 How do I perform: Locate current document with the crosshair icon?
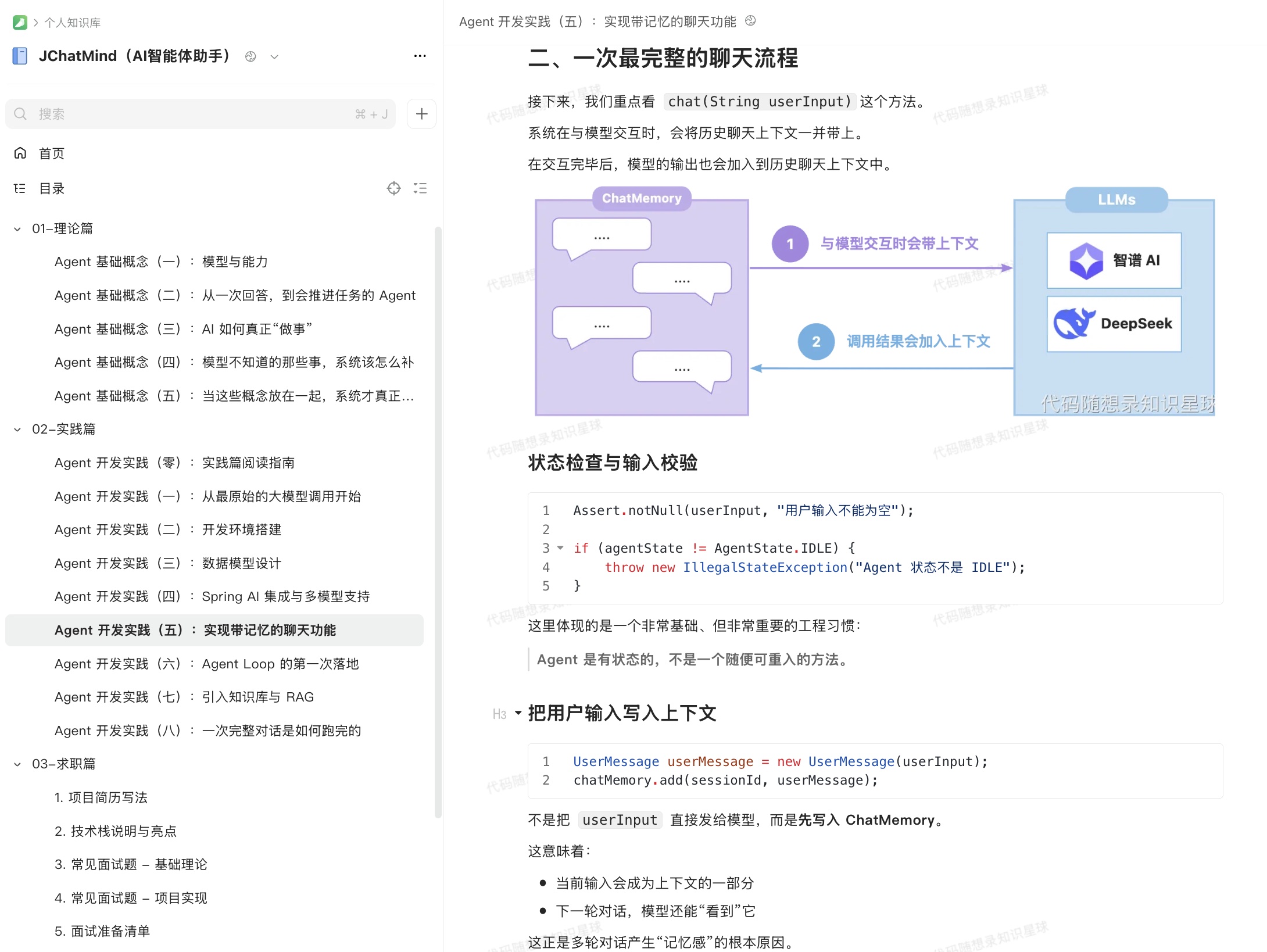pyautogui.click(x=393, y=188)
